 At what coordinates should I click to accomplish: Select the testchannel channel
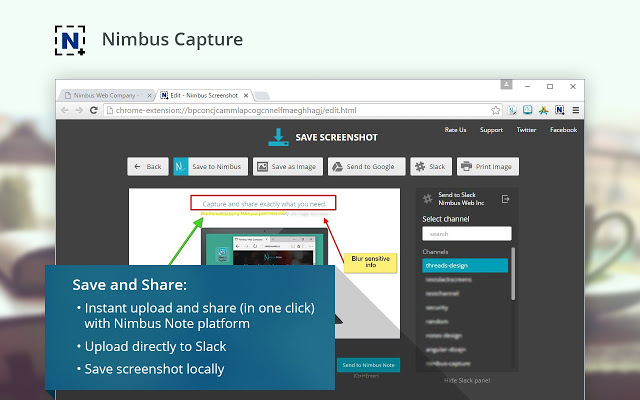tap(465, 293)
